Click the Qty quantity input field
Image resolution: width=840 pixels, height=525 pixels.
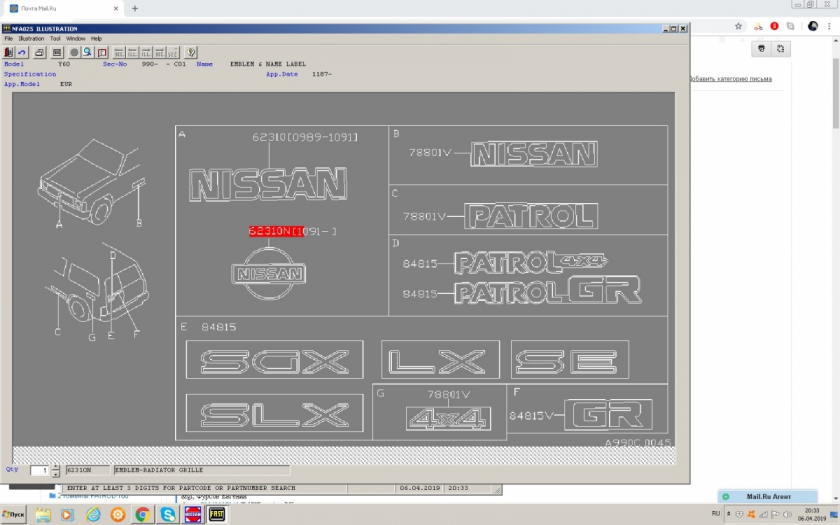point(40,470)
